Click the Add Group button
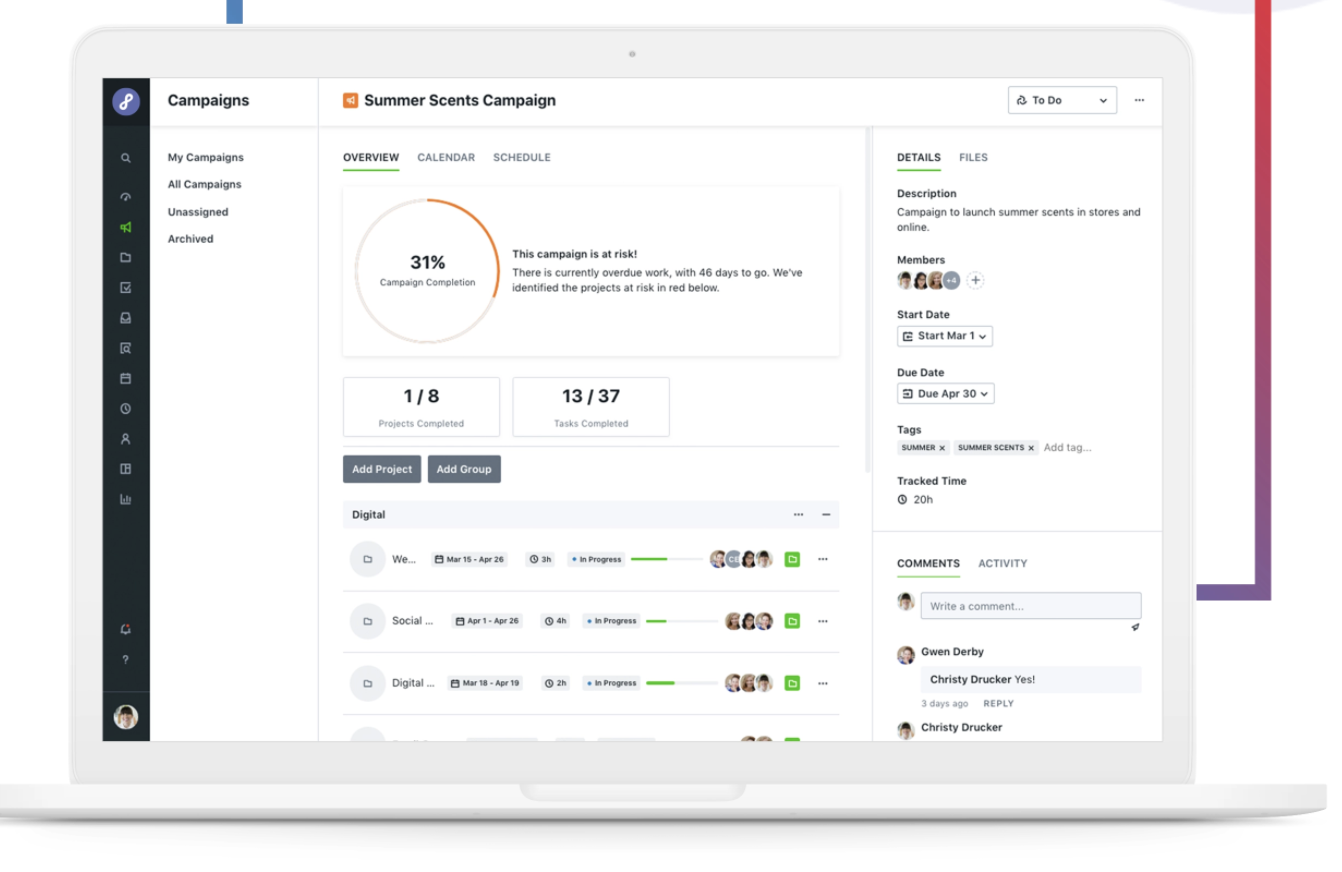Screen dimensions: 1342x872 464,469
